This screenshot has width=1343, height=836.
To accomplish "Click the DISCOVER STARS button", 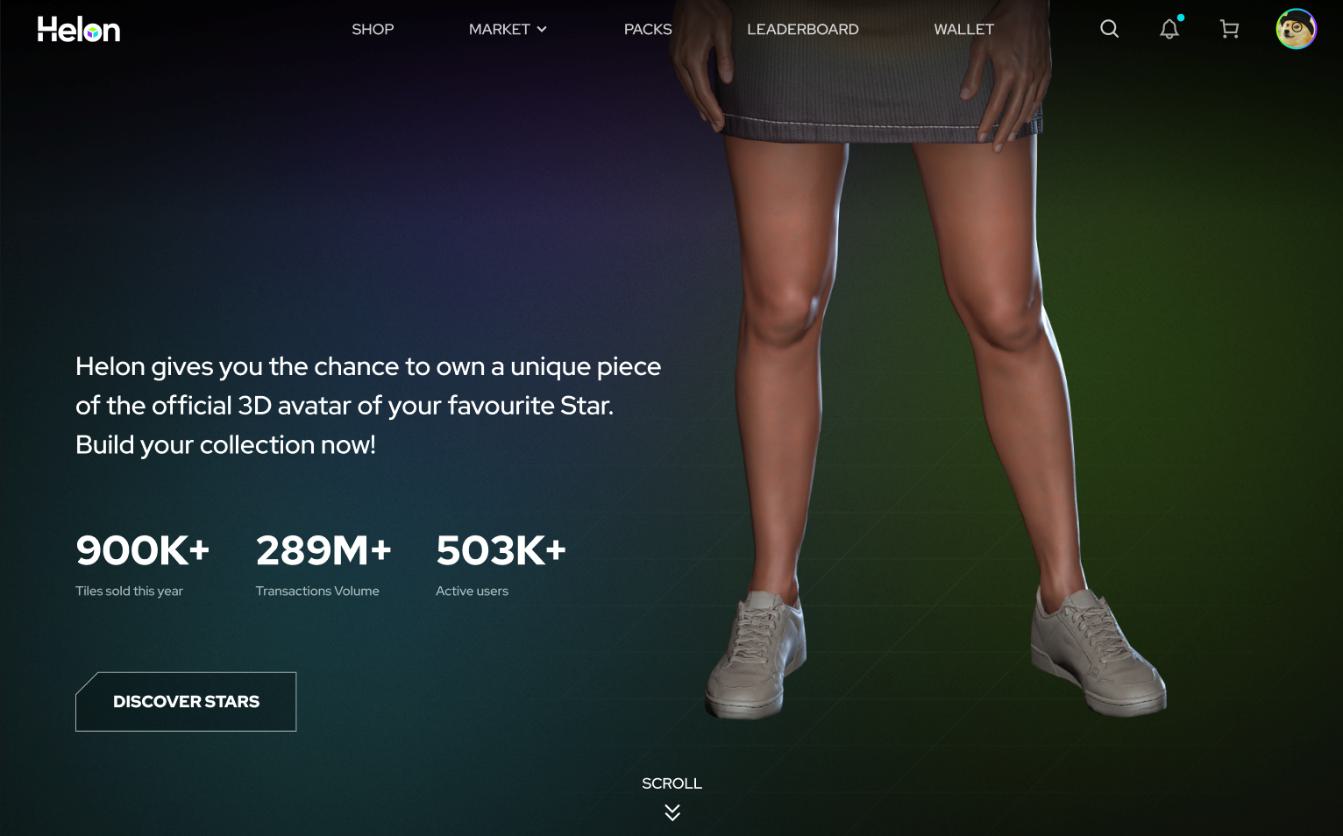I will coord(186,701).
